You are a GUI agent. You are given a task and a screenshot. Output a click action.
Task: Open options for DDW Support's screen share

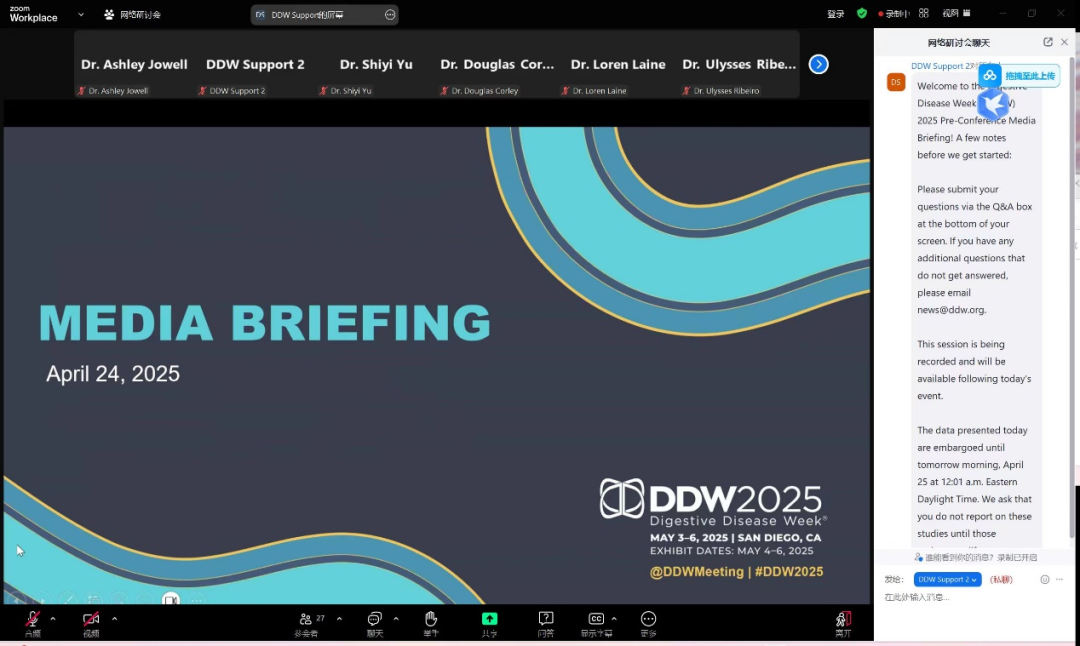390,14
